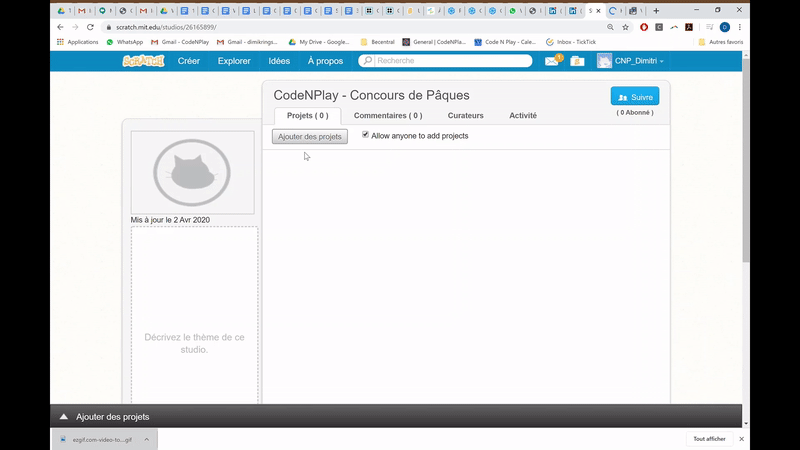Expand the bottom Ajouter des projets bar
The width and height of the screenshot is (800, 450).
(x=395, y=416)
